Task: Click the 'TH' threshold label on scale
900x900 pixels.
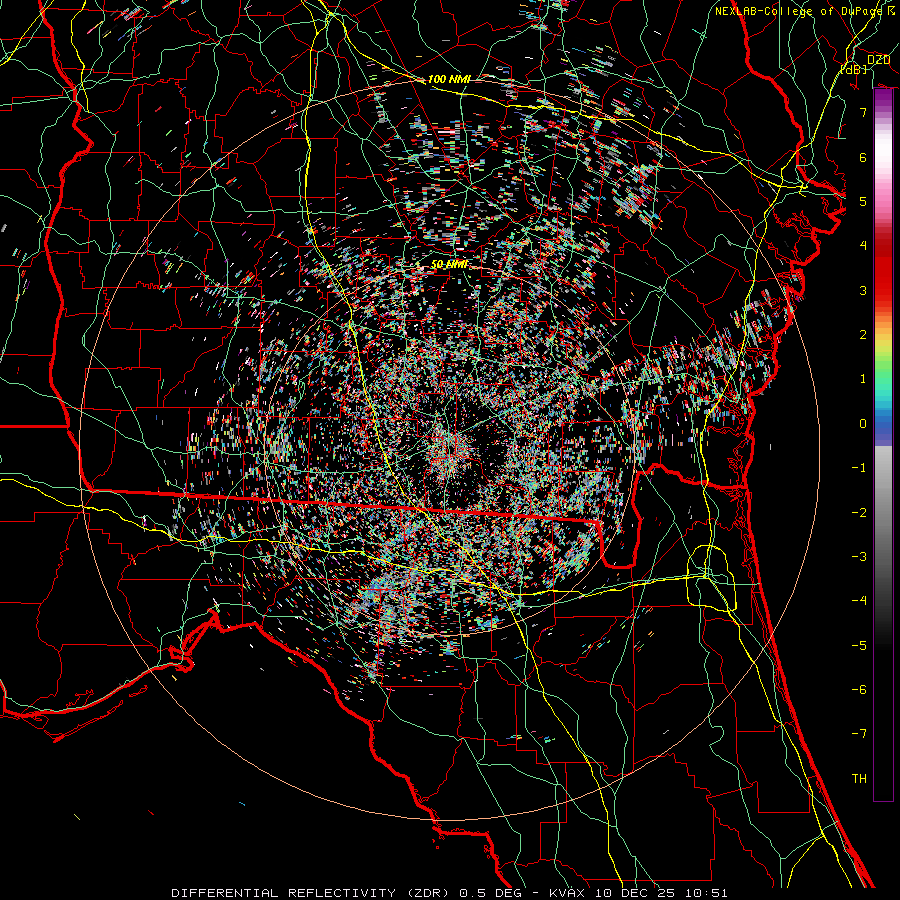Action: click(x=859, y=779)
